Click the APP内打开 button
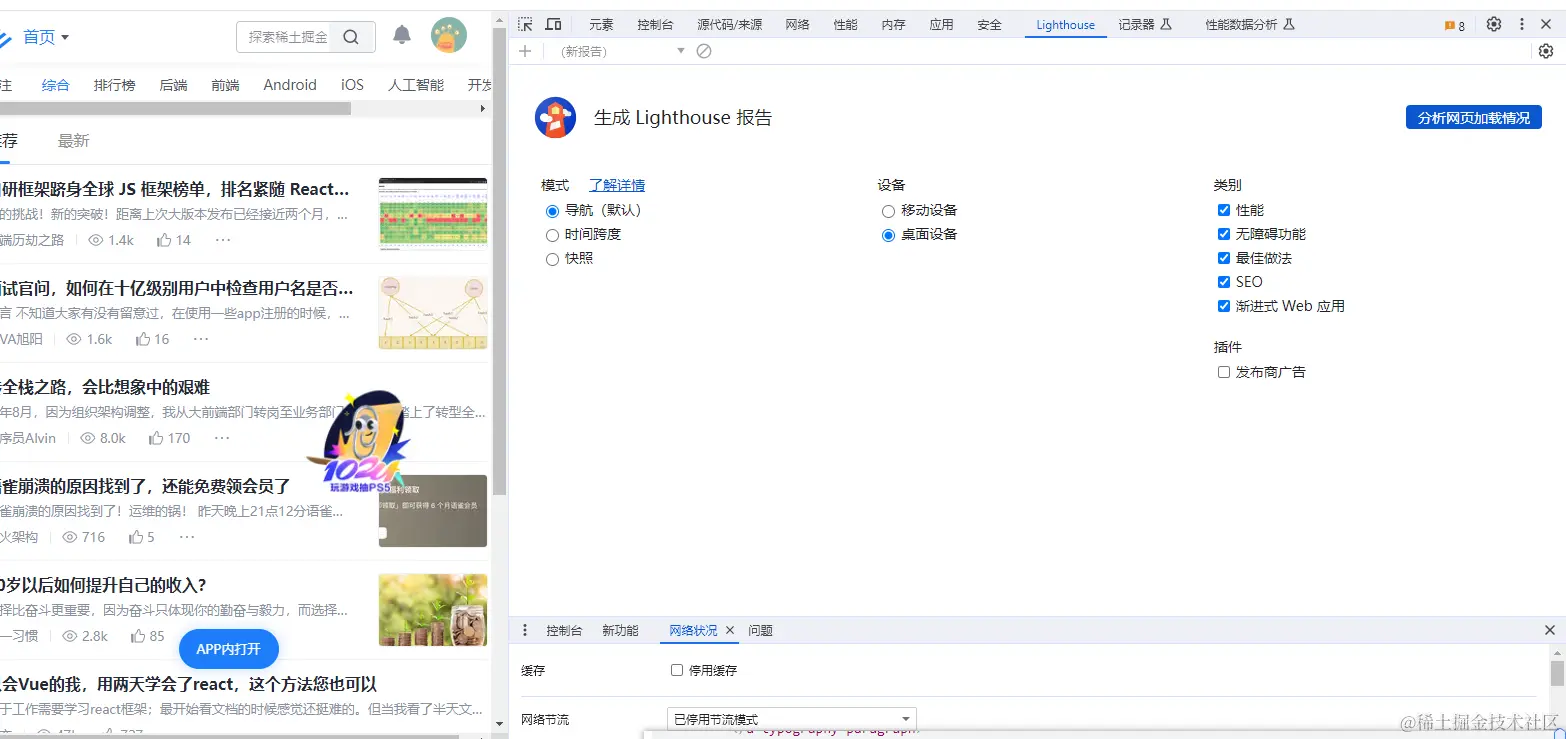 point(228,649)
